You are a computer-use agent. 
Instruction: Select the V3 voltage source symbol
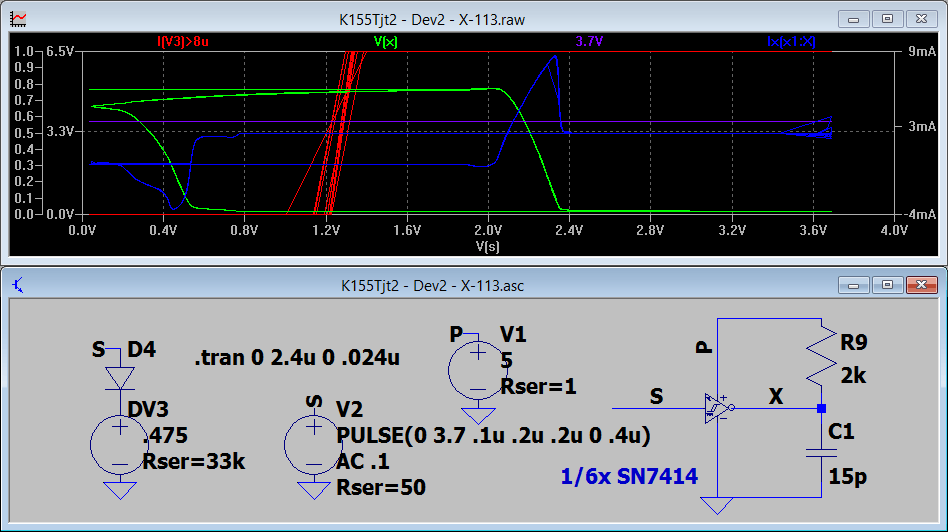point(120,440)
